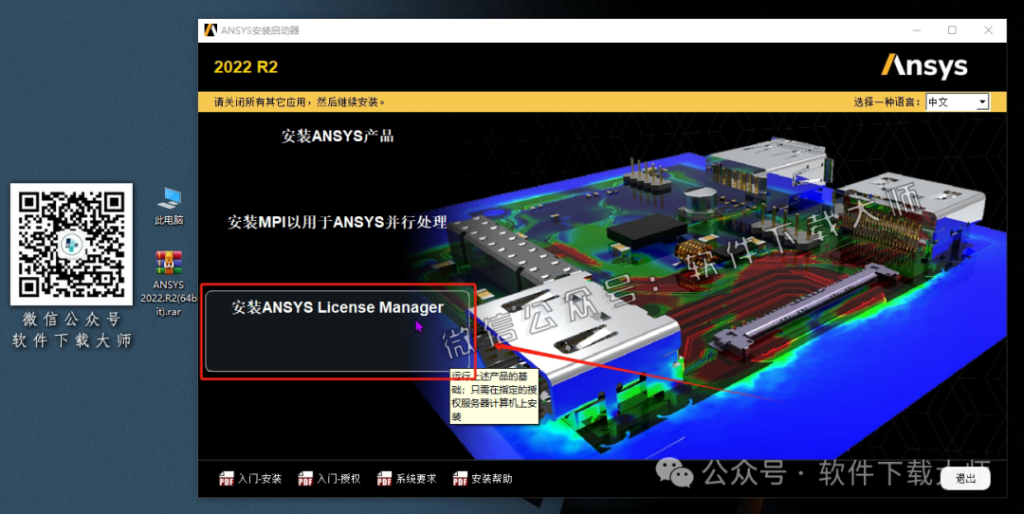The image size is (1024, 514).
Task: Open 安装帮助 PDF icon
Action: 460,479
